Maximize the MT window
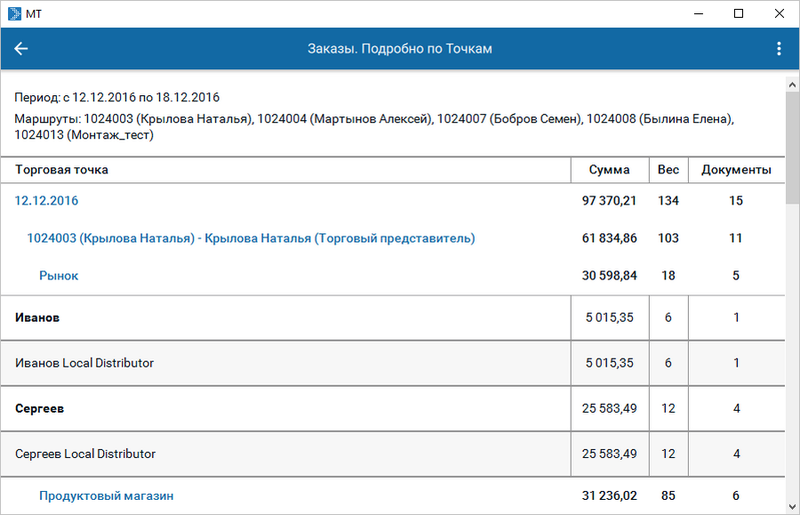Screen dimensions: 800x515 coord(738,14)
